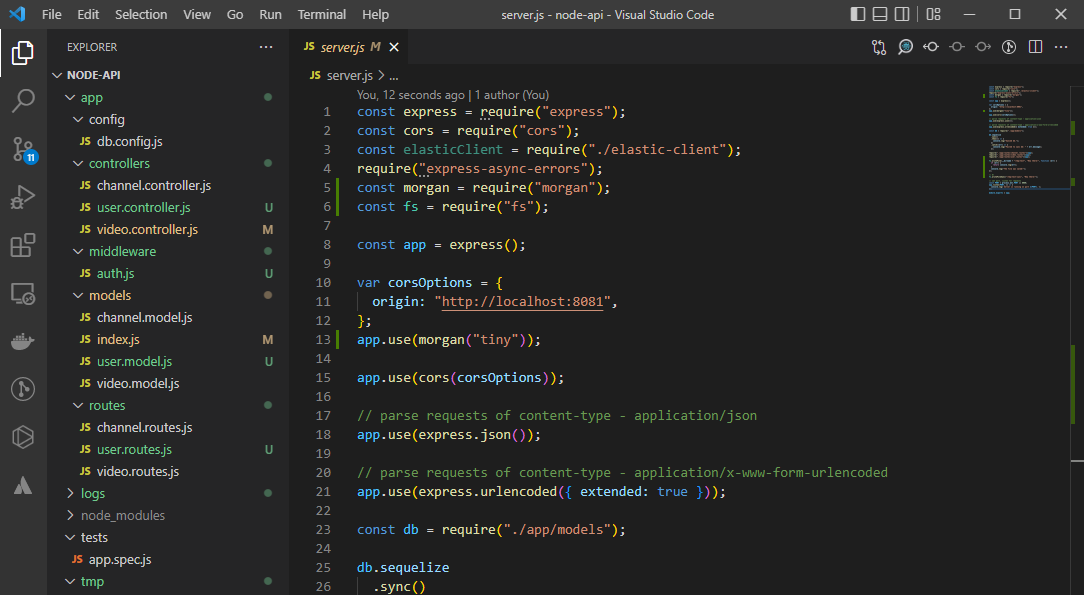Click the circled git branch icon in editor toolbar
Image resolution: width=1084 pixels, height=595 pixels.
pyautogui.click(x=1009, y=47)
